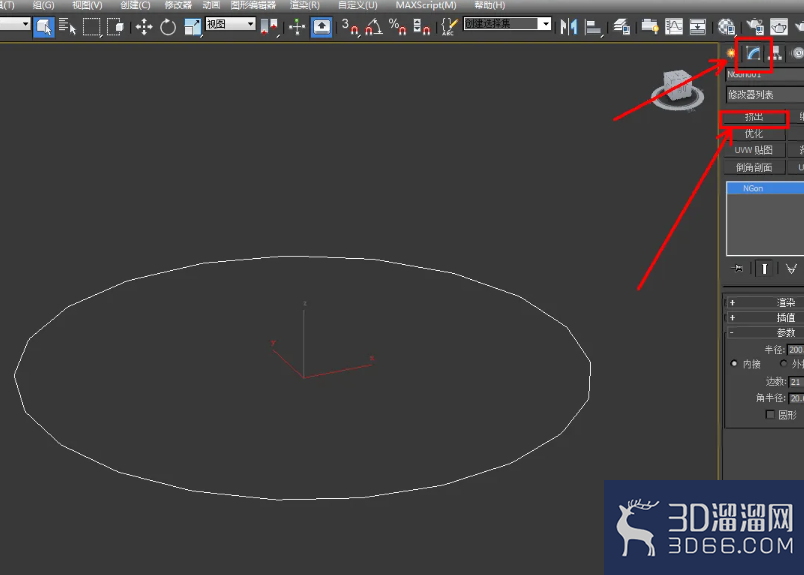804x575 pixels.
Task: Select the 内接 radio option
Action: point(734,364)
